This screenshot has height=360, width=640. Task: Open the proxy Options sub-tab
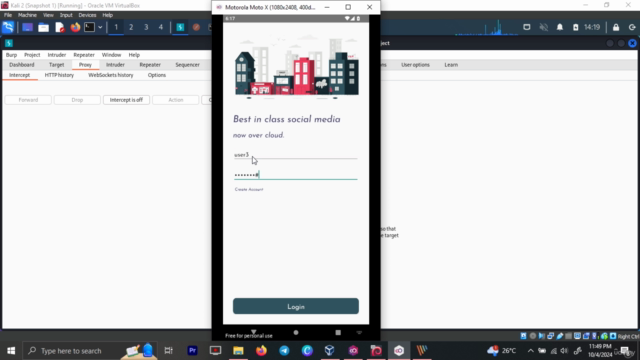click(x=157, y=75)
